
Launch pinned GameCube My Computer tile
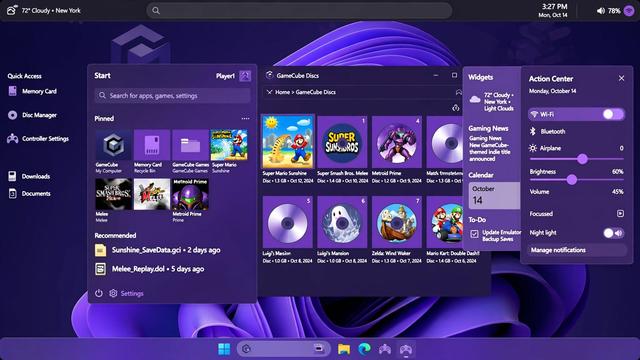[x=113, y=145]
